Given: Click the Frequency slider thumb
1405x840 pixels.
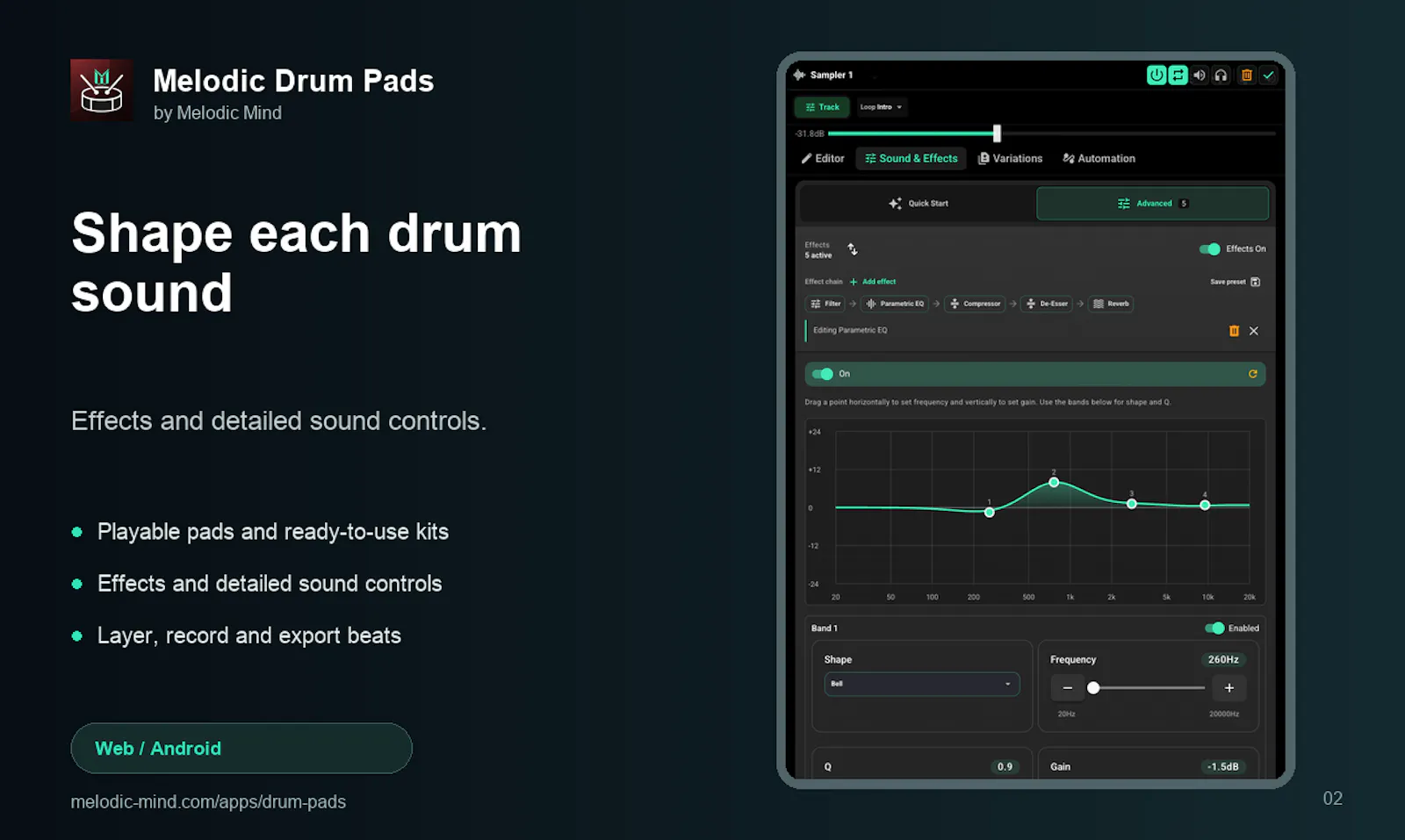Looking at the screenshot, I should [1093, 688].
